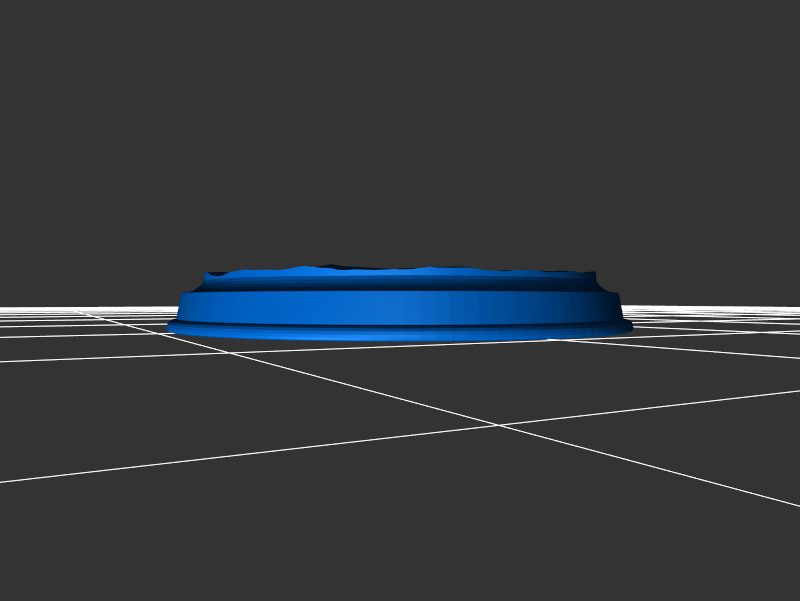Click the grid line intersection in the foreground
The width and height of the screenshot is (800, 601).
pos(499,425)
